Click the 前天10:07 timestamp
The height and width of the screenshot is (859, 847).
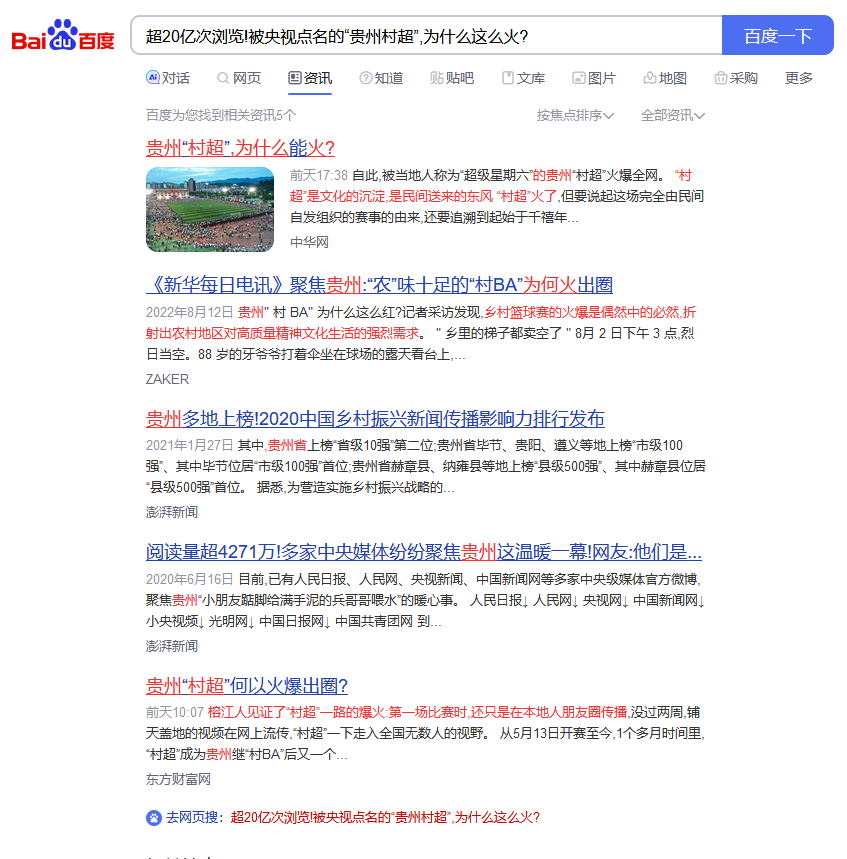pyautogui.click(x=175, y=713)
